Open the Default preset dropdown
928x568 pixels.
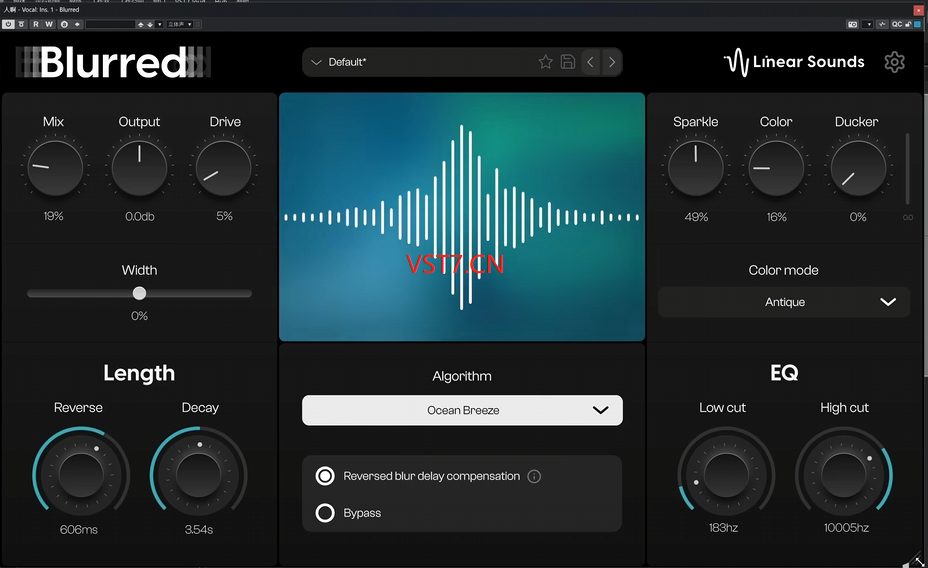pos(420,62)
